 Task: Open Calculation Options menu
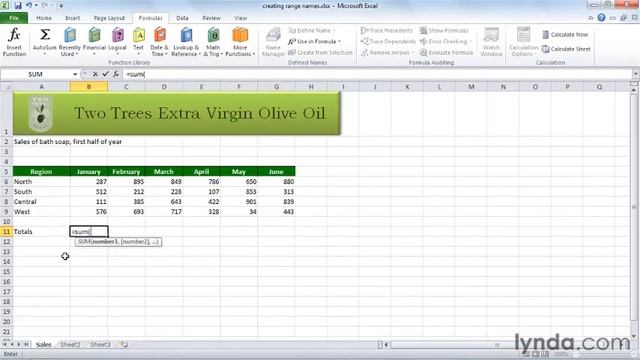(523, 42)
